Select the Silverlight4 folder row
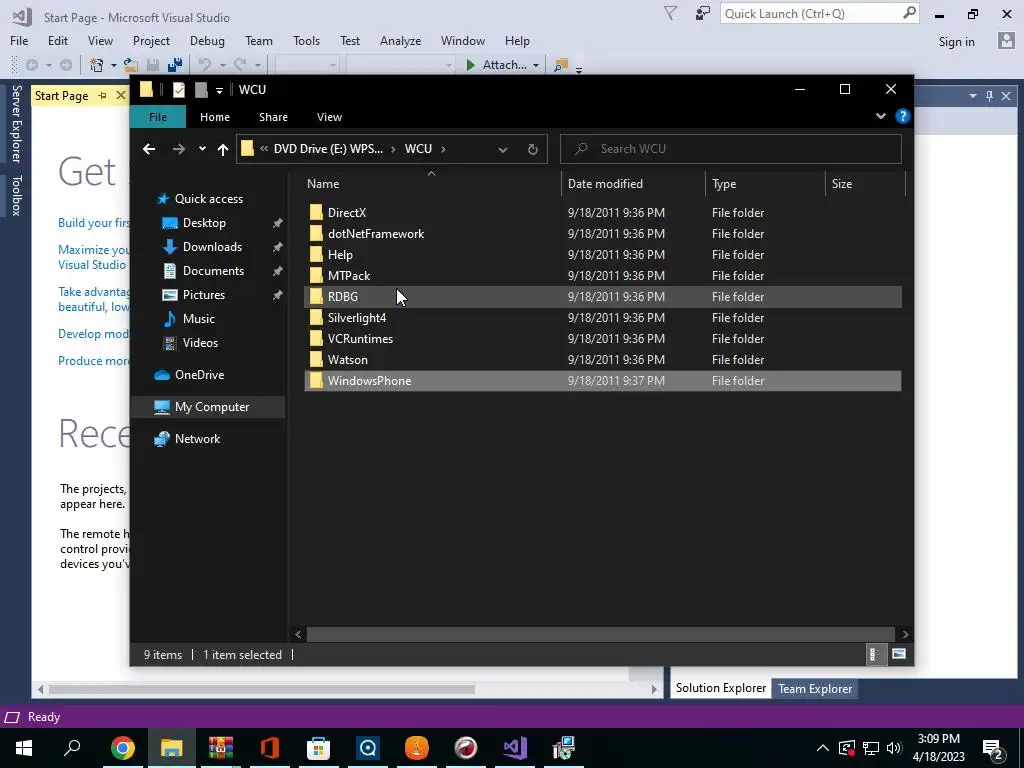Screen dimensions: 1024x768 click(603, 317)
